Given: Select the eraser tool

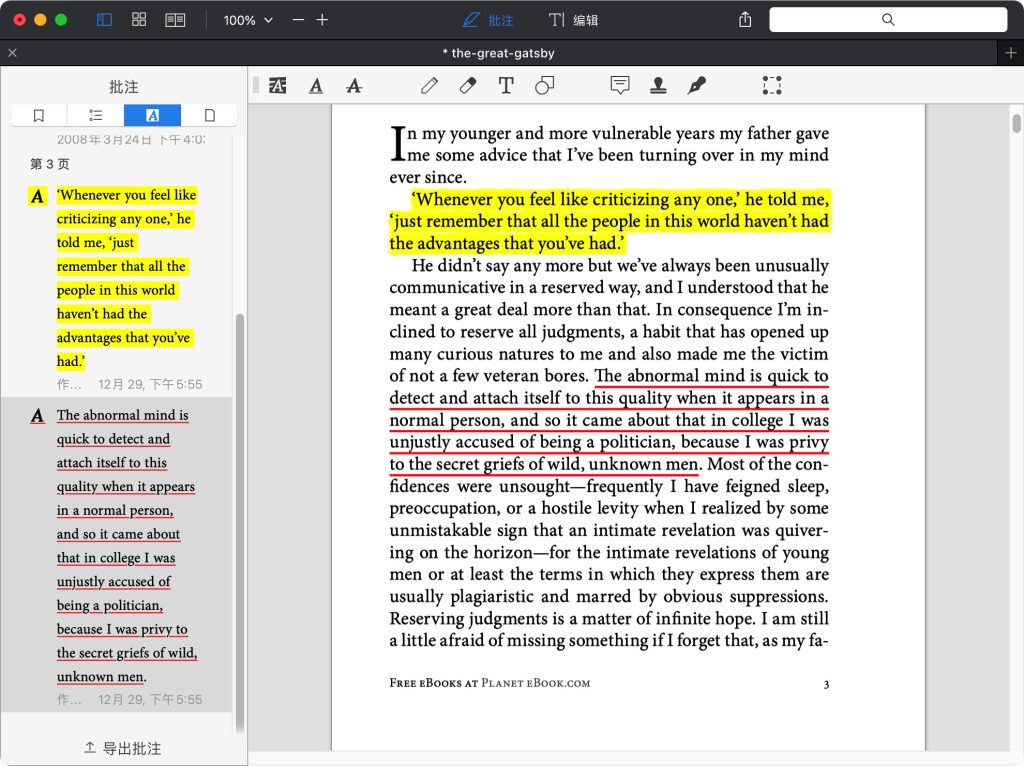Looking at the screenshot, I should pos(468,86).
